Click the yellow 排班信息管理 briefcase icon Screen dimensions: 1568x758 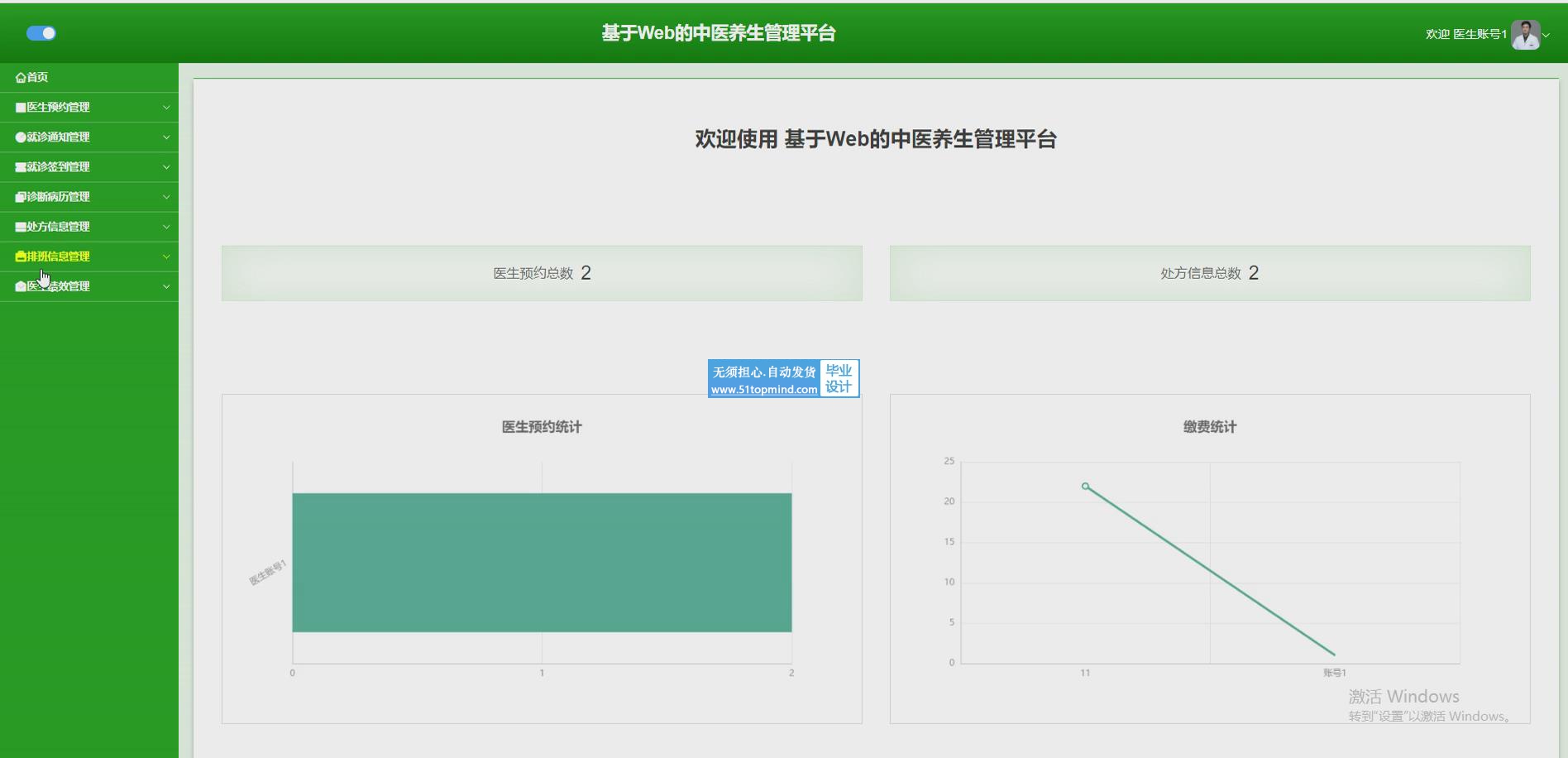tap(21, 257)
